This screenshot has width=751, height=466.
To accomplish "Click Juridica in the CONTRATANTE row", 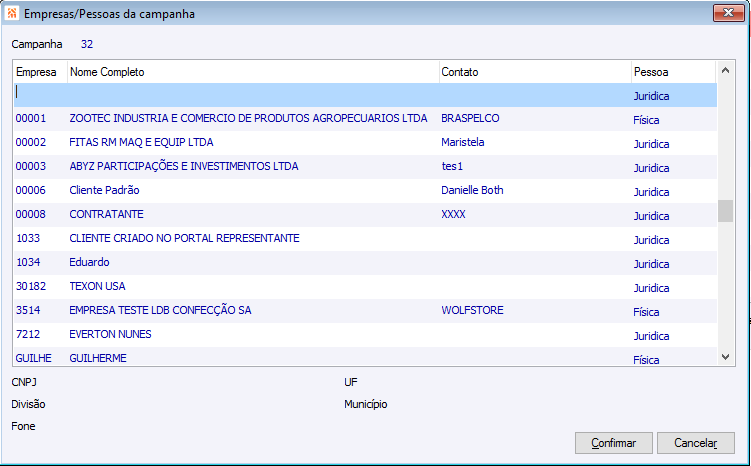I will pyautogui.click(x=651, y=216).
